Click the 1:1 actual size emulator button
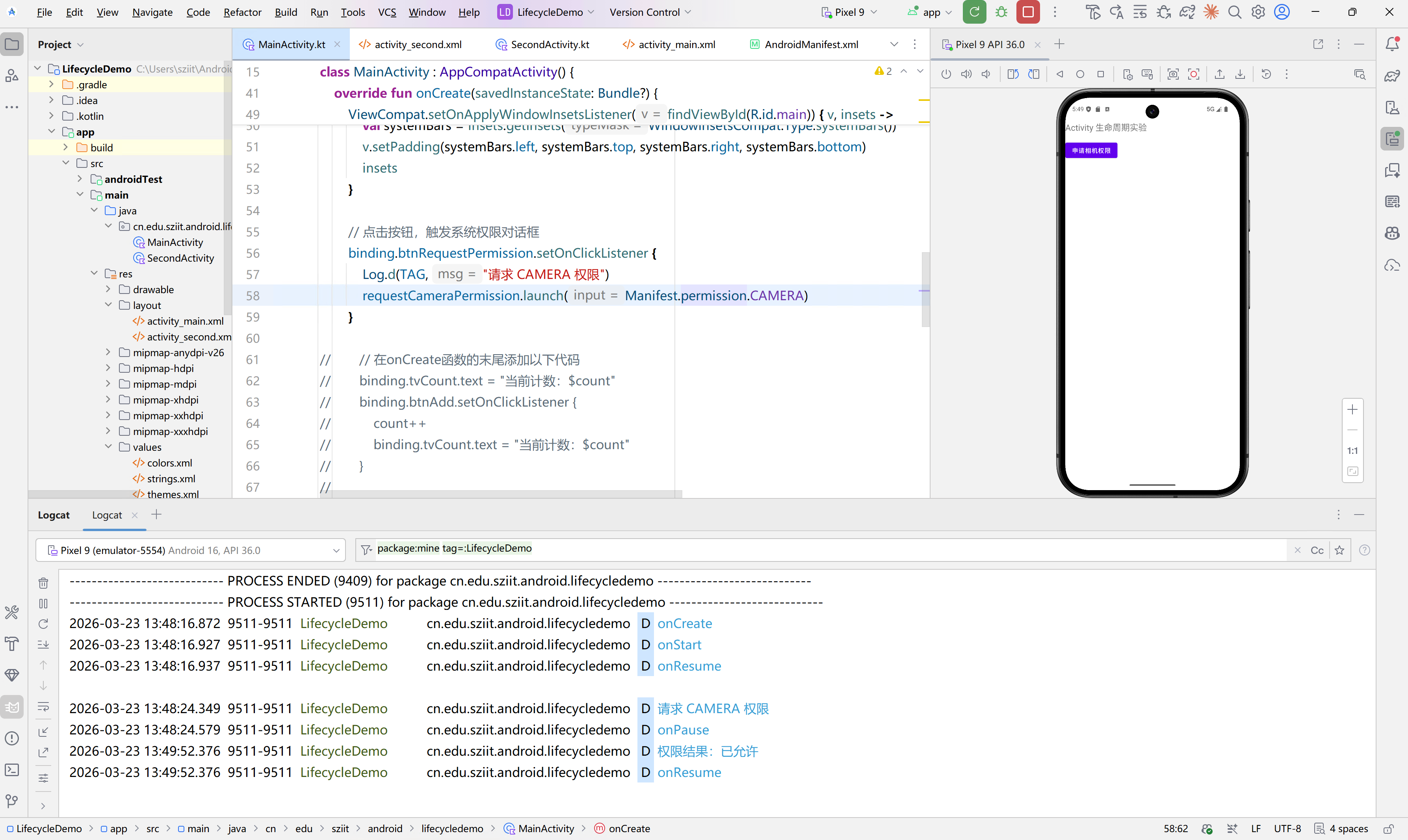 click(1352, 451)
